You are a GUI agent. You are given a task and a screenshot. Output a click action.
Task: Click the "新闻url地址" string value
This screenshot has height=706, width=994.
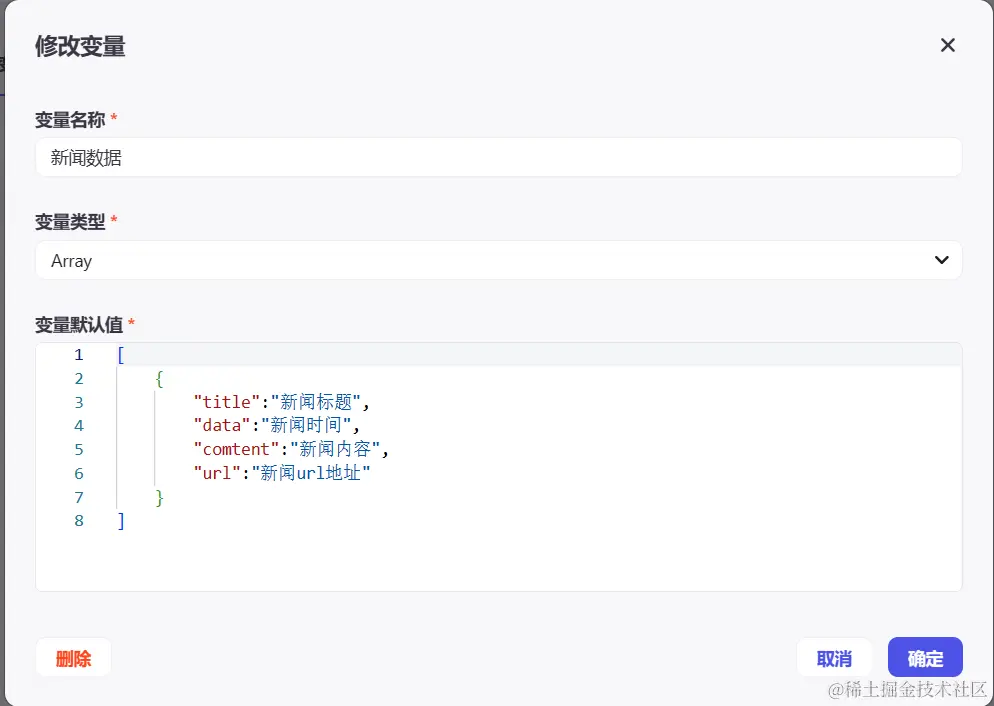tap(311, 473)
